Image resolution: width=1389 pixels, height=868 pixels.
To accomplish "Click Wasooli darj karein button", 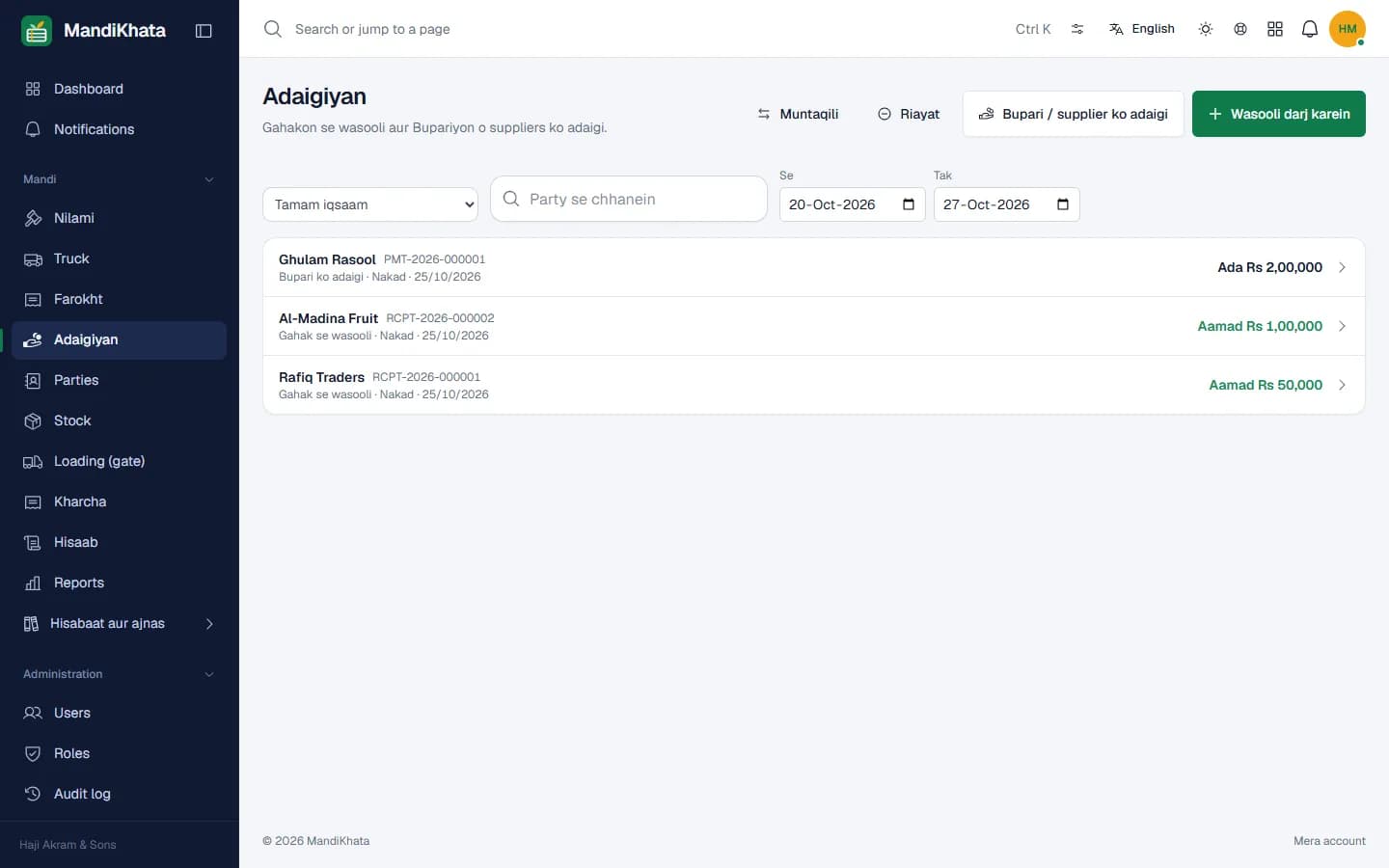I will 1278,114.
